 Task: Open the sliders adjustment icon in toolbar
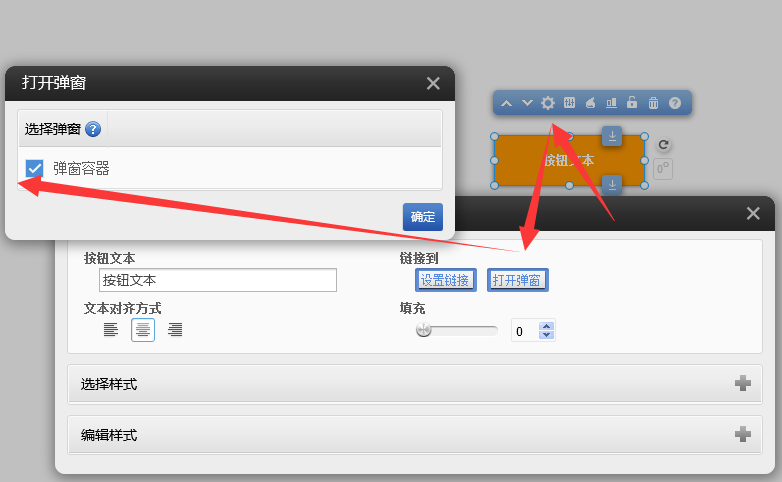[569, 103]
